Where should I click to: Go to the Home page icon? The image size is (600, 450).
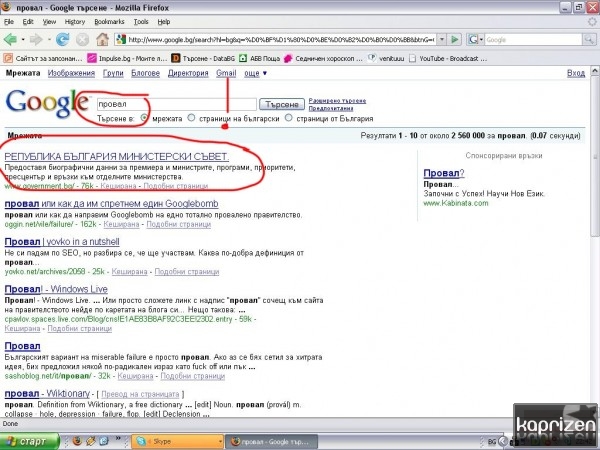pos(102,39)
